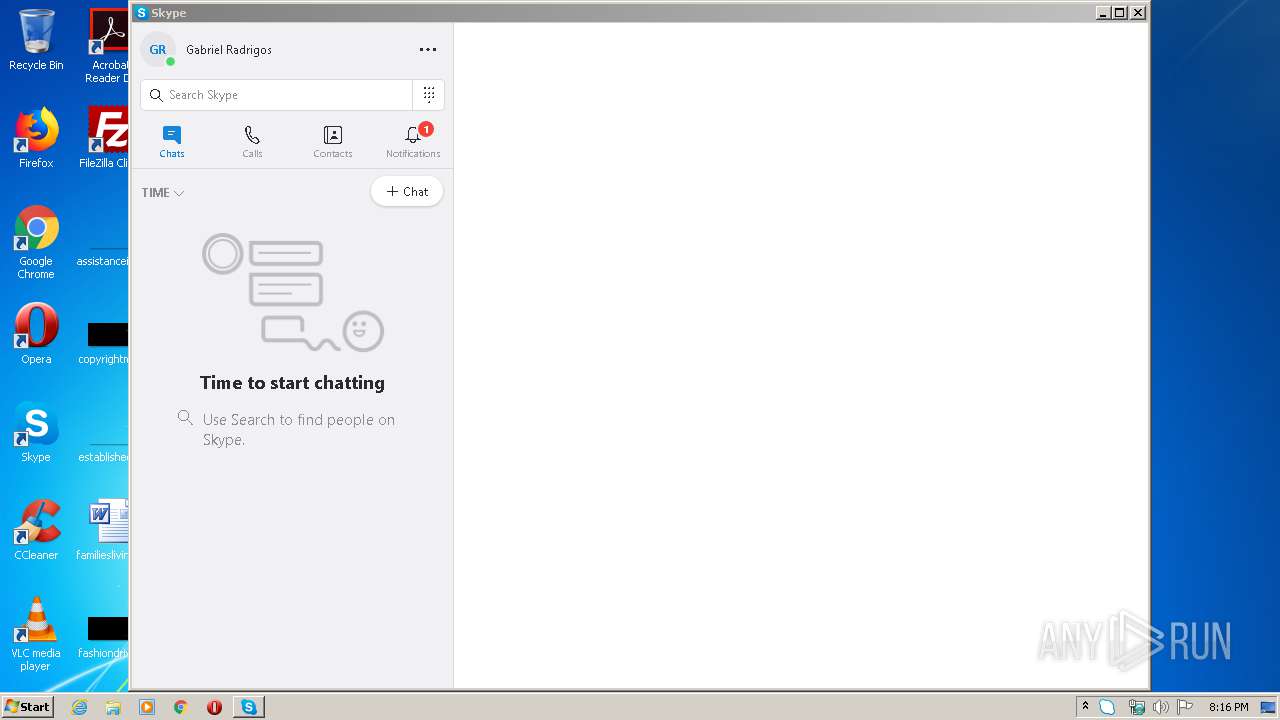1280x720 pixels.
Task: Launch VLC media player shortcut
Action: (36, 634)
